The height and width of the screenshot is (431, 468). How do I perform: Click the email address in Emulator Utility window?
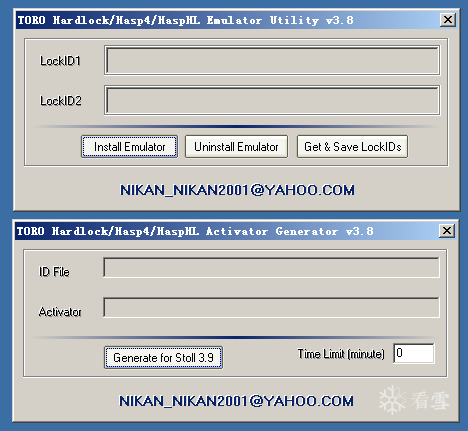click(237, 190)
